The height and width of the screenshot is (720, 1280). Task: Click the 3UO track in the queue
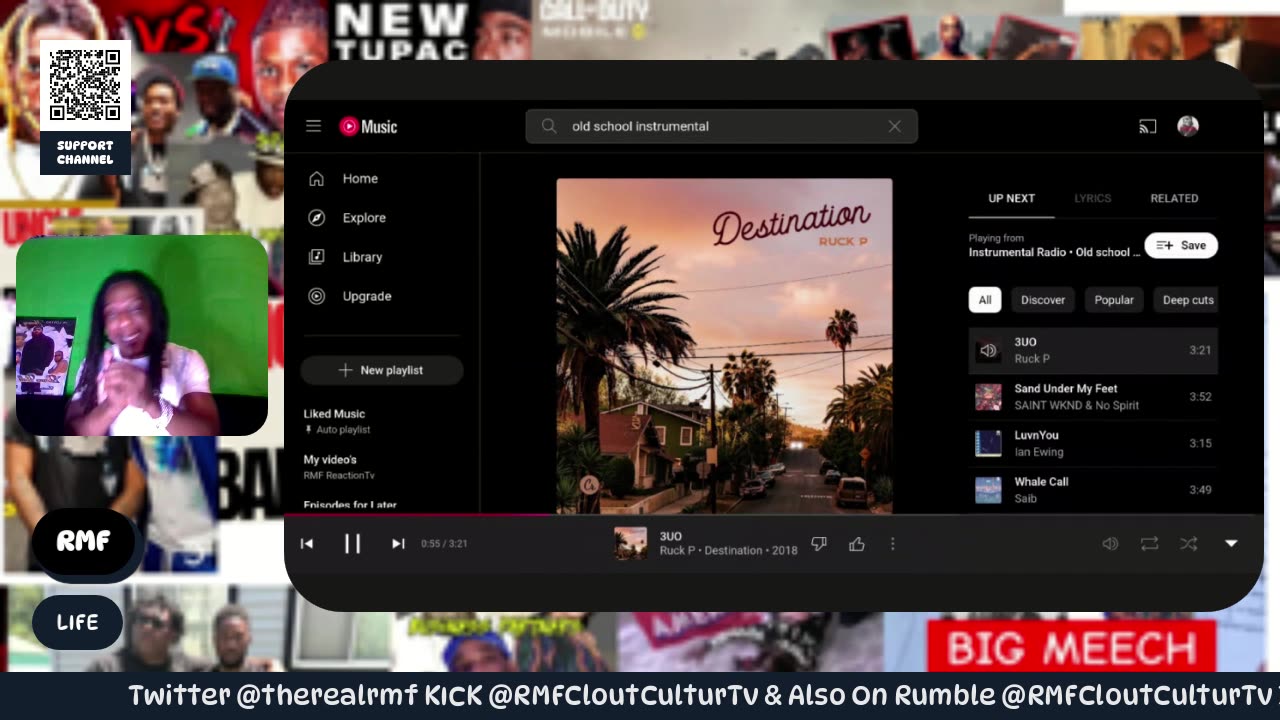(1093, 350)
